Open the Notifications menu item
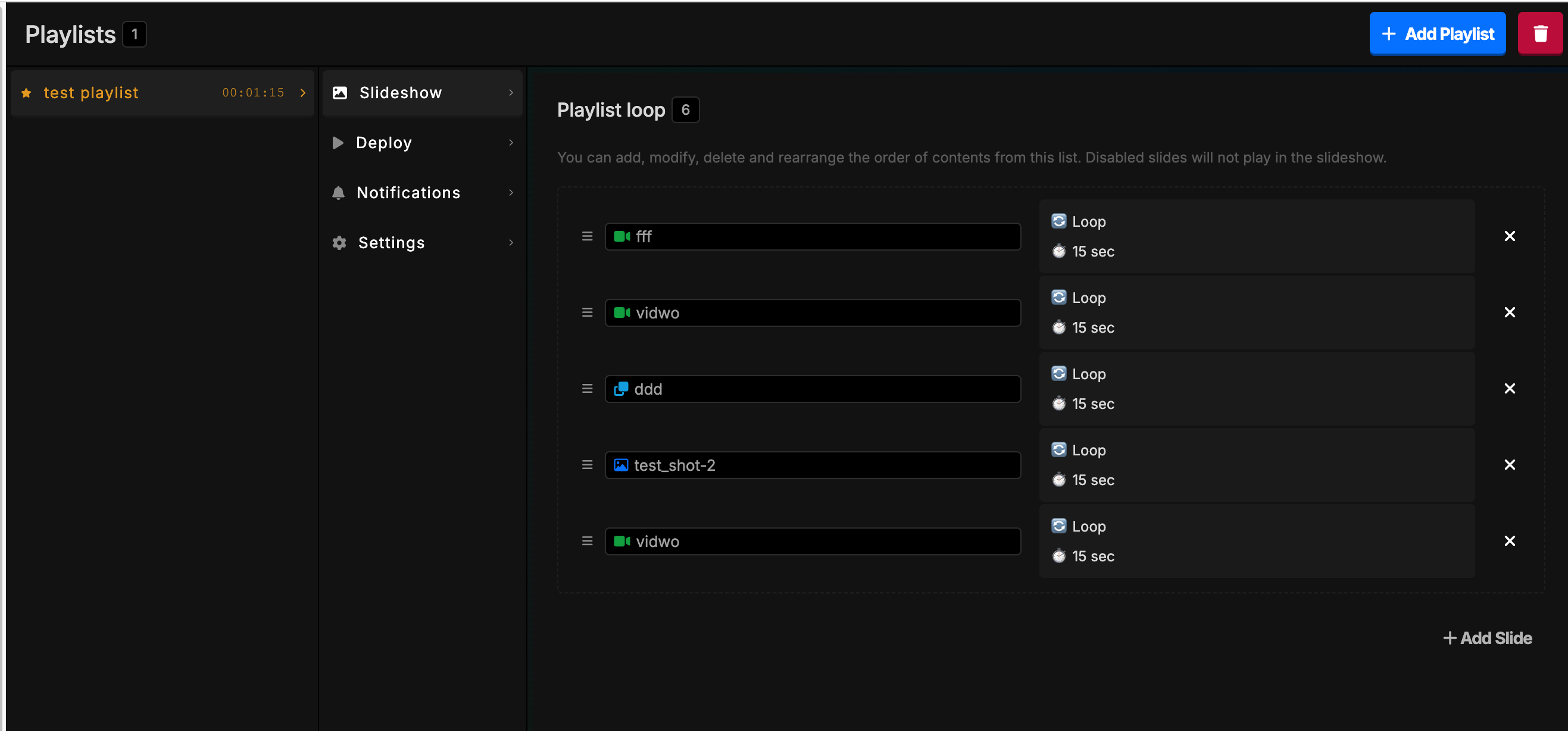Viewport: 1568px width, 731px height. tap(408, 193)
